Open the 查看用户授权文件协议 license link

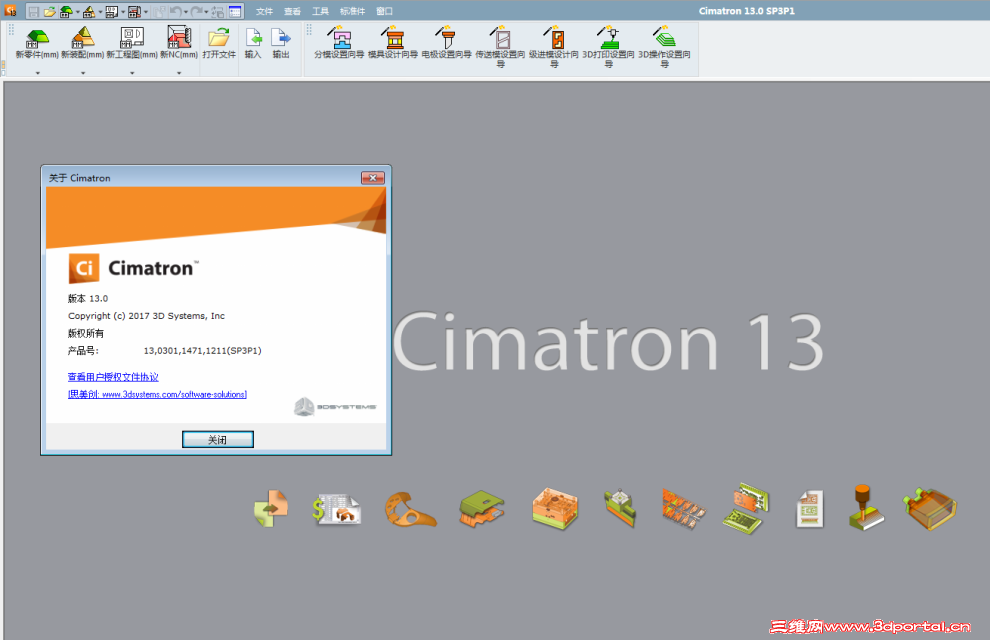[x=113, y=377]
